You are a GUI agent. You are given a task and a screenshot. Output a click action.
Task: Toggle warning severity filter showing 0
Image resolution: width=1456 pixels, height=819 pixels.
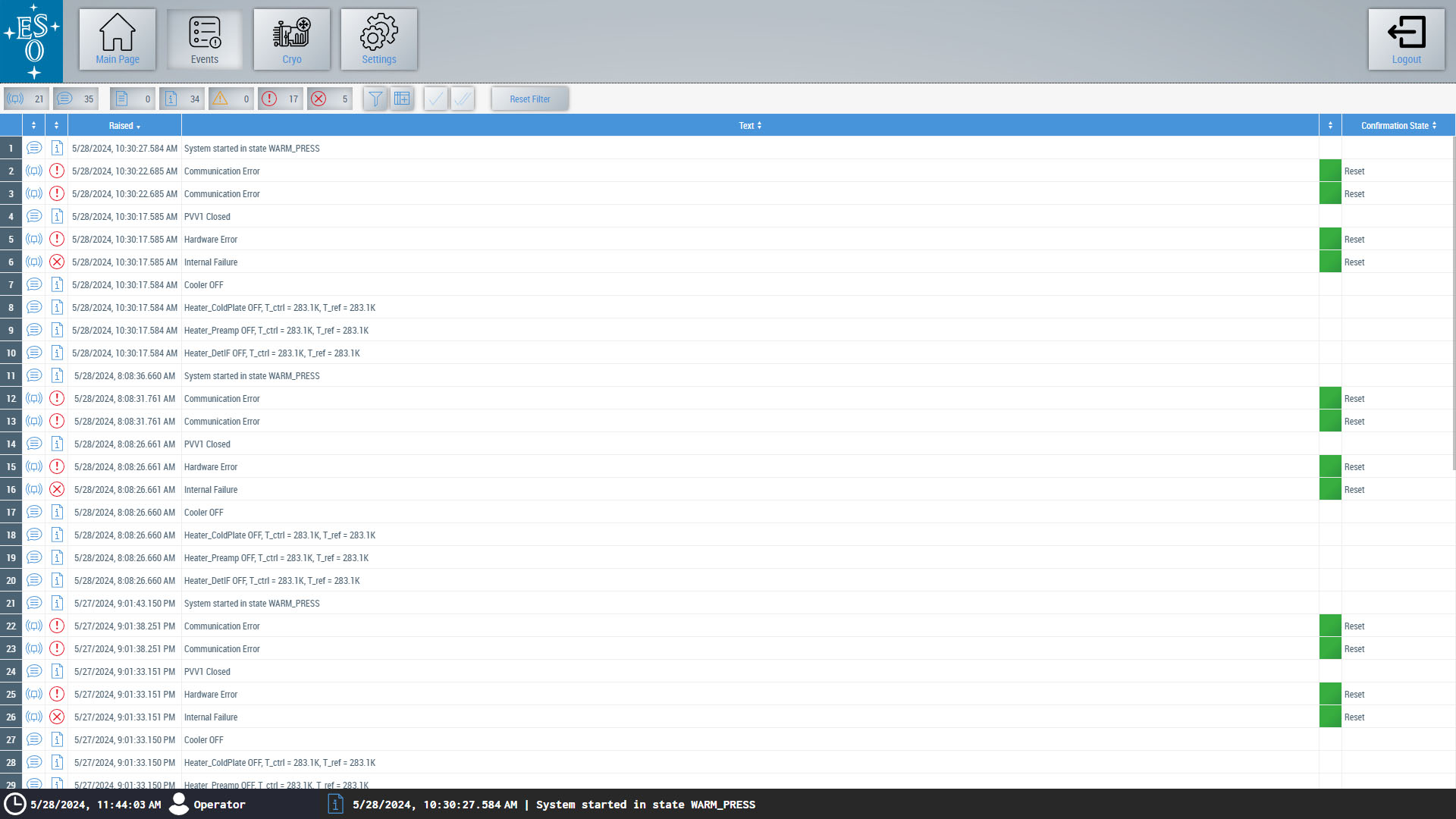[231, 99]
